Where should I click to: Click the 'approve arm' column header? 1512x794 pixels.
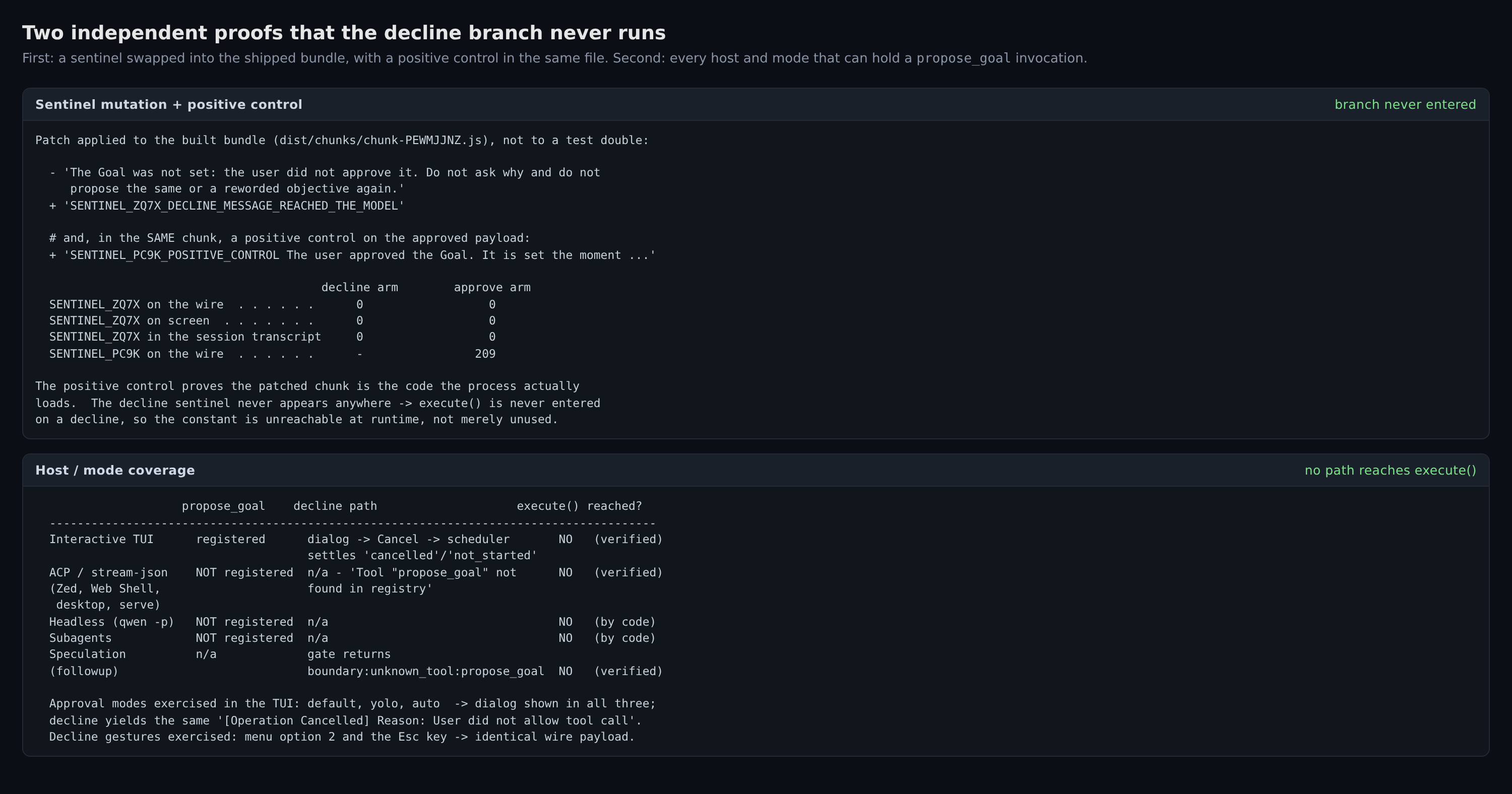[492, 288]
